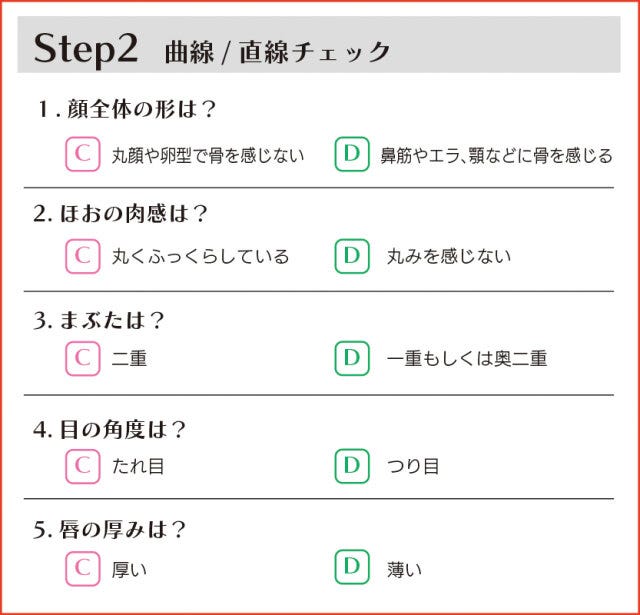Pick D box for eyelid question

pos(351,357)
